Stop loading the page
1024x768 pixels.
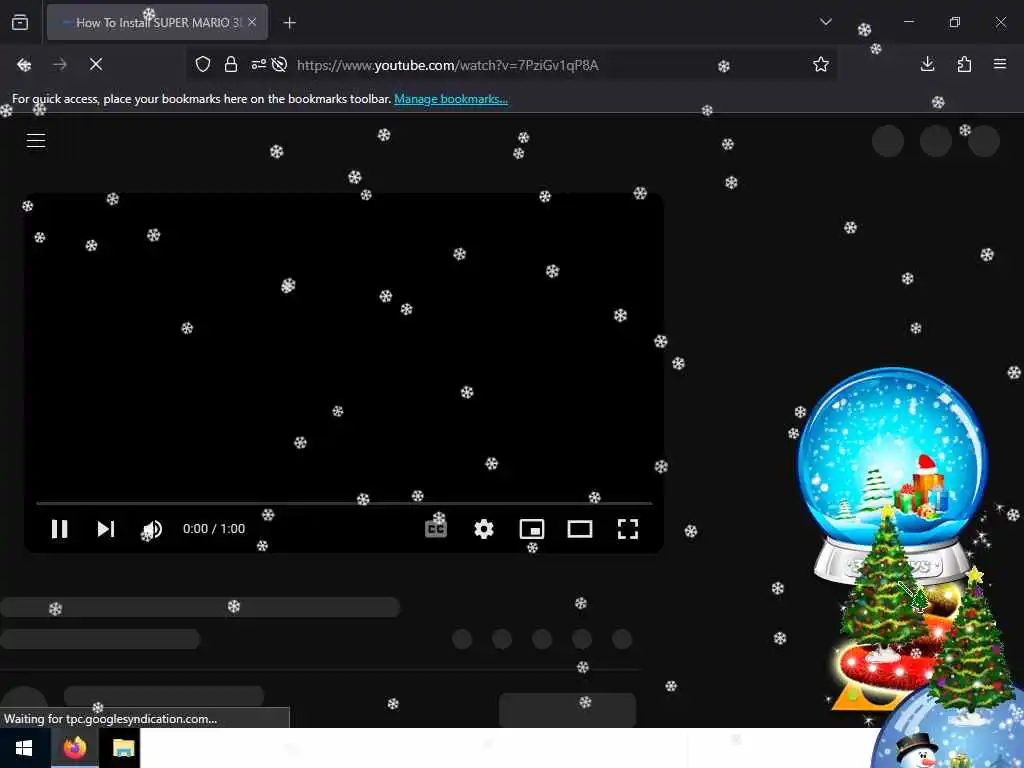click(96, 64)
